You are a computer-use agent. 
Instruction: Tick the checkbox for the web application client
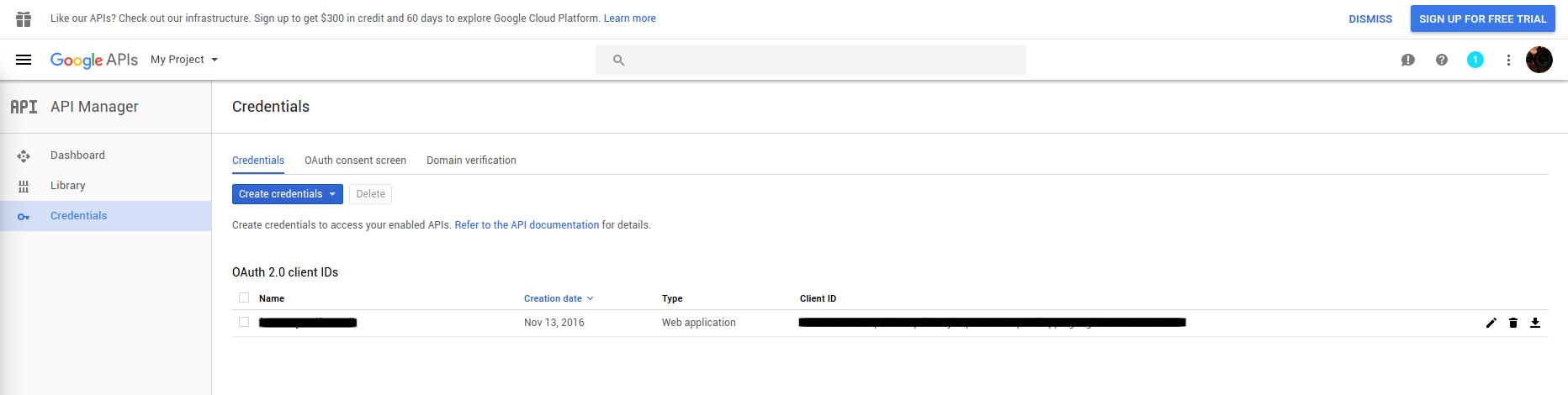tap(244, 322)
